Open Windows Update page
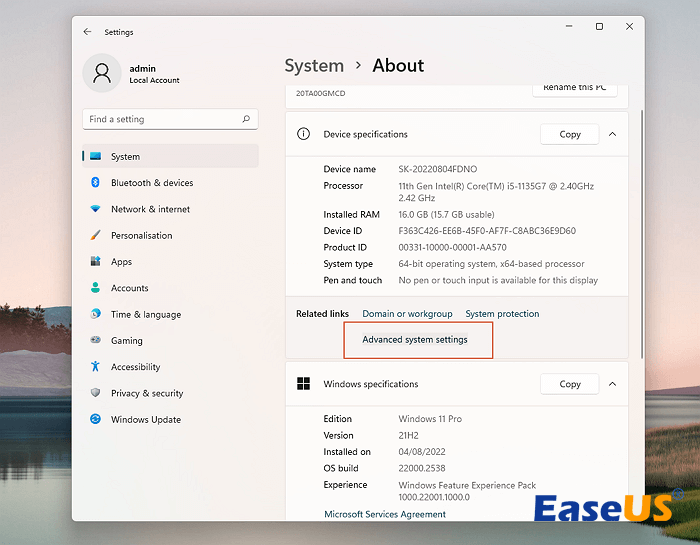The image size is (700, 545). 146,420
